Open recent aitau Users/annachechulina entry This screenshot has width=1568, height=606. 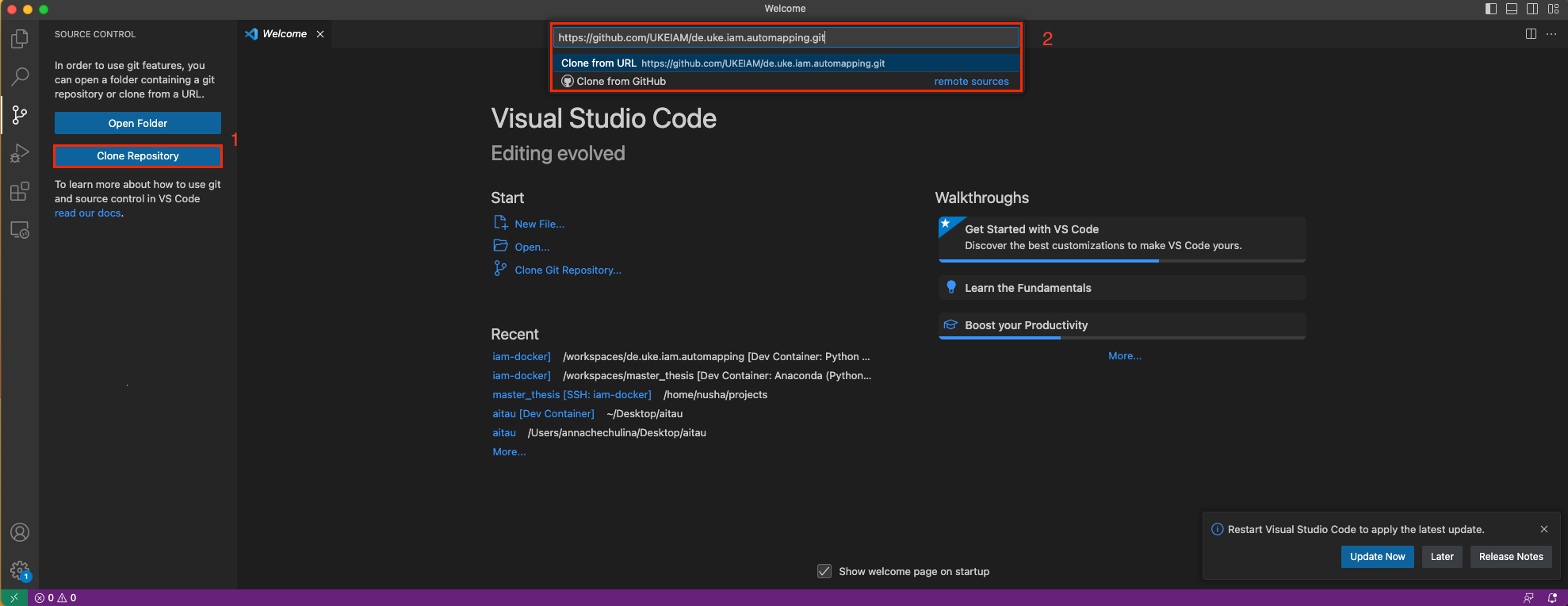(504, 433)
